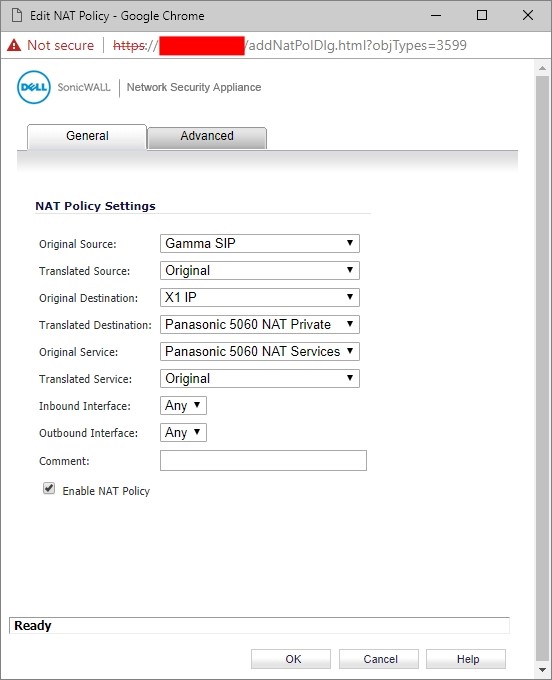Choose an Inbound Interface from dropdown
This screenshot has height=680, width=552.
coord(183,405)
